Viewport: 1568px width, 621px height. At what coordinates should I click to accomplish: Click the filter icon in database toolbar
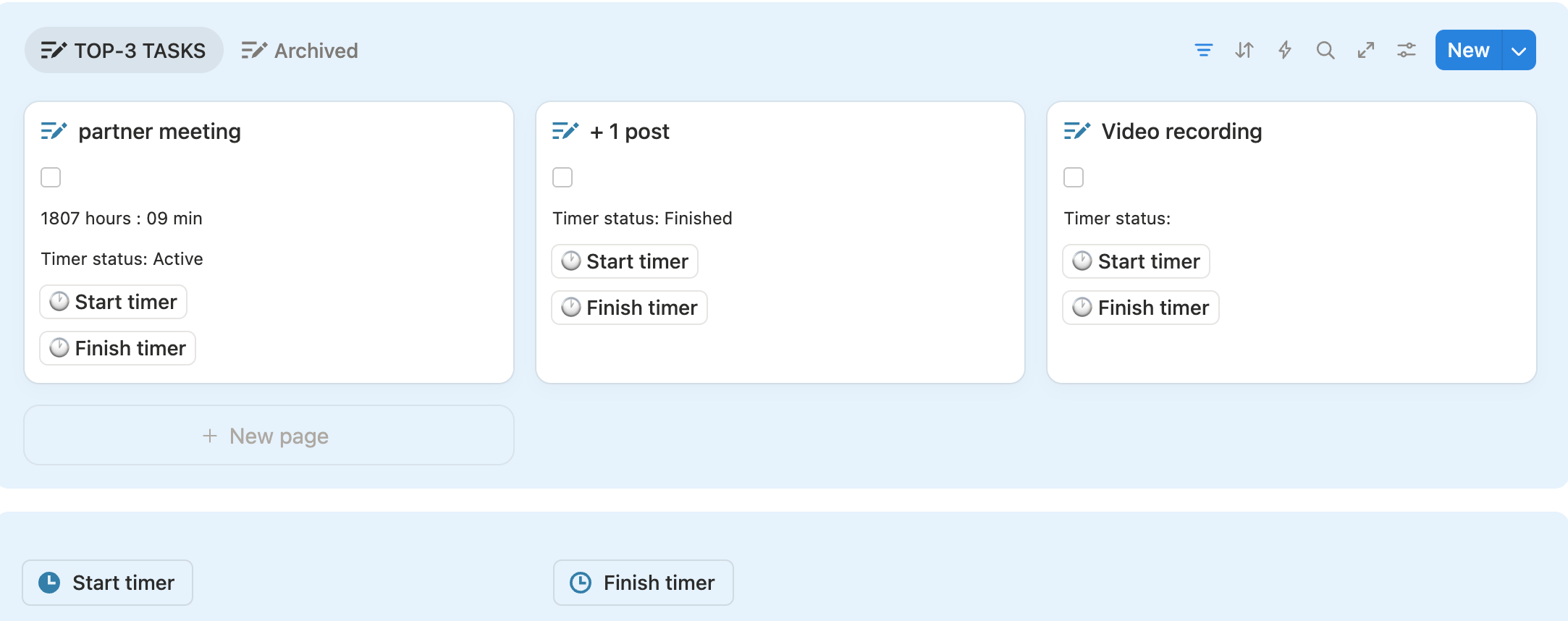tap(1203, 50)
